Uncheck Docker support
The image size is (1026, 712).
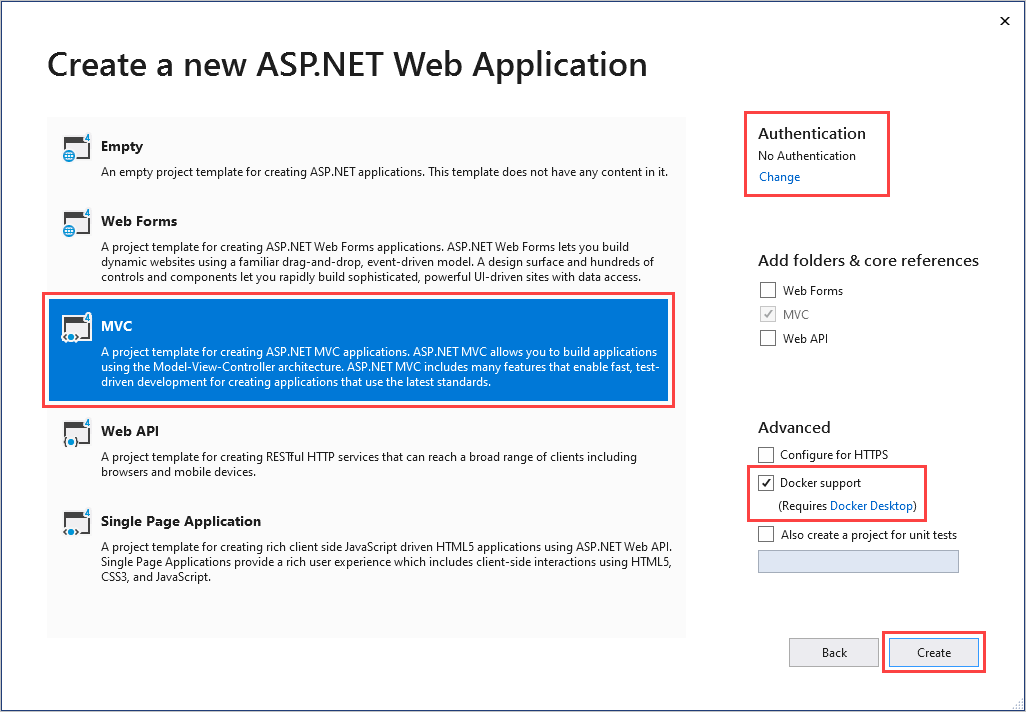coord(766,482)
